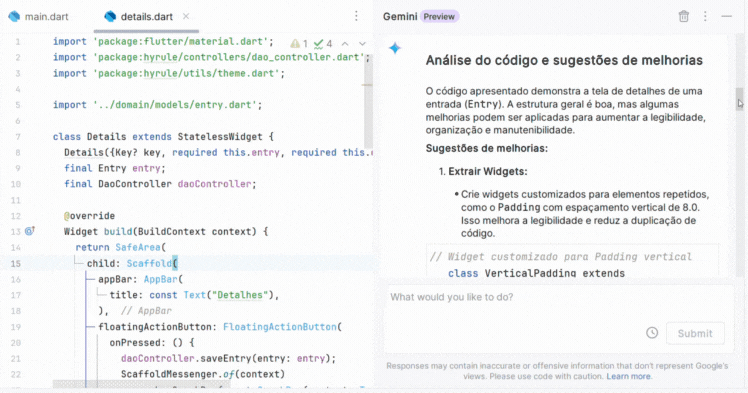The image size is (748, 393).
Task: Click the Gemini response scrollbar thumb
Action: click(739, 99)
